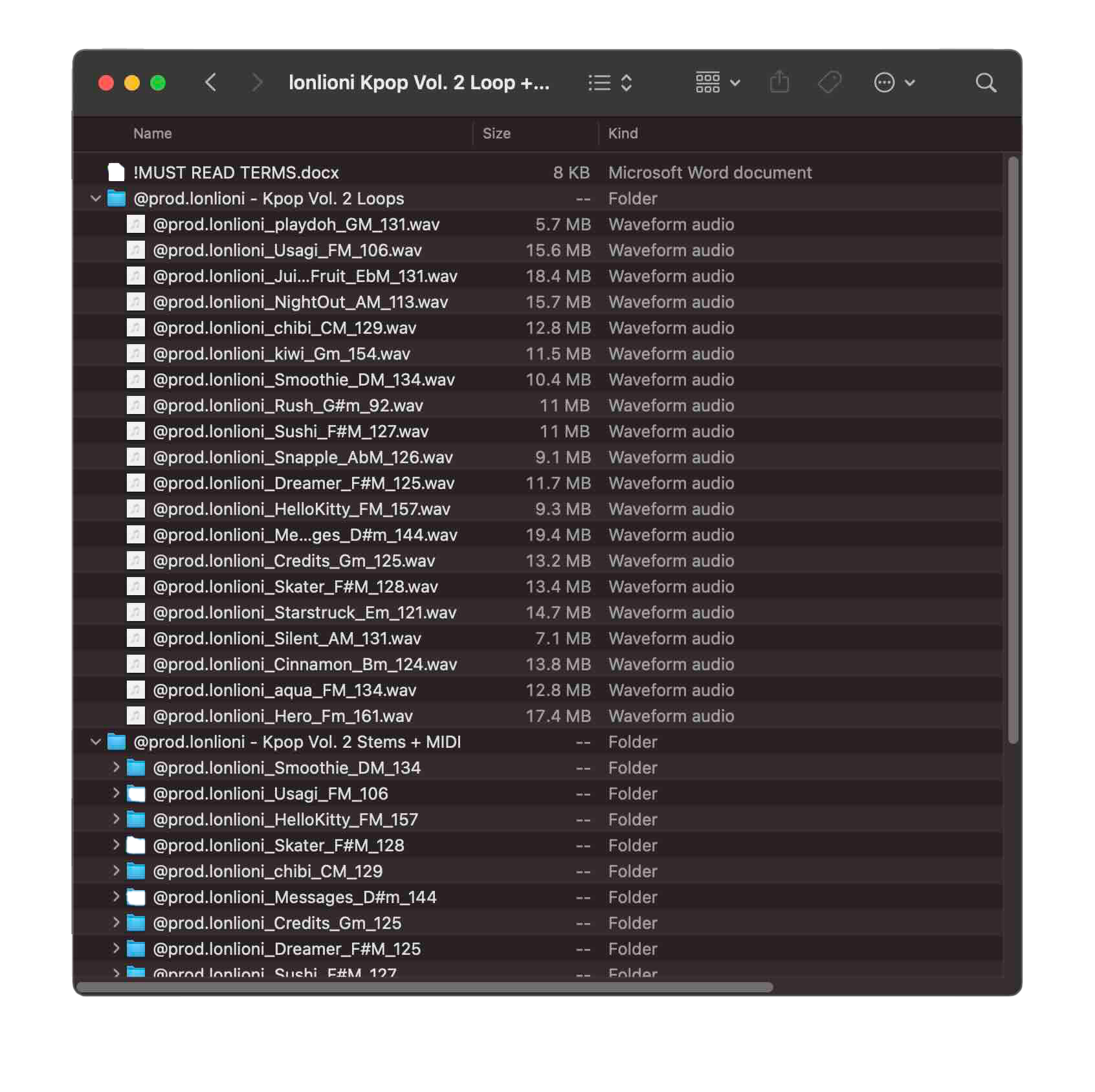Expand the Usagi_FM_106 stems folder

[x=116, y=794]
